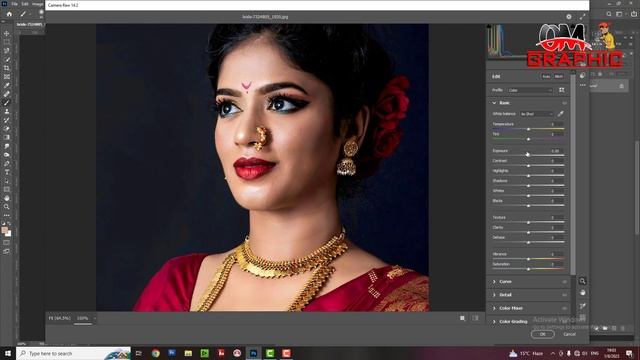Click the Photoshop Home icon

[x=9, y=14]
